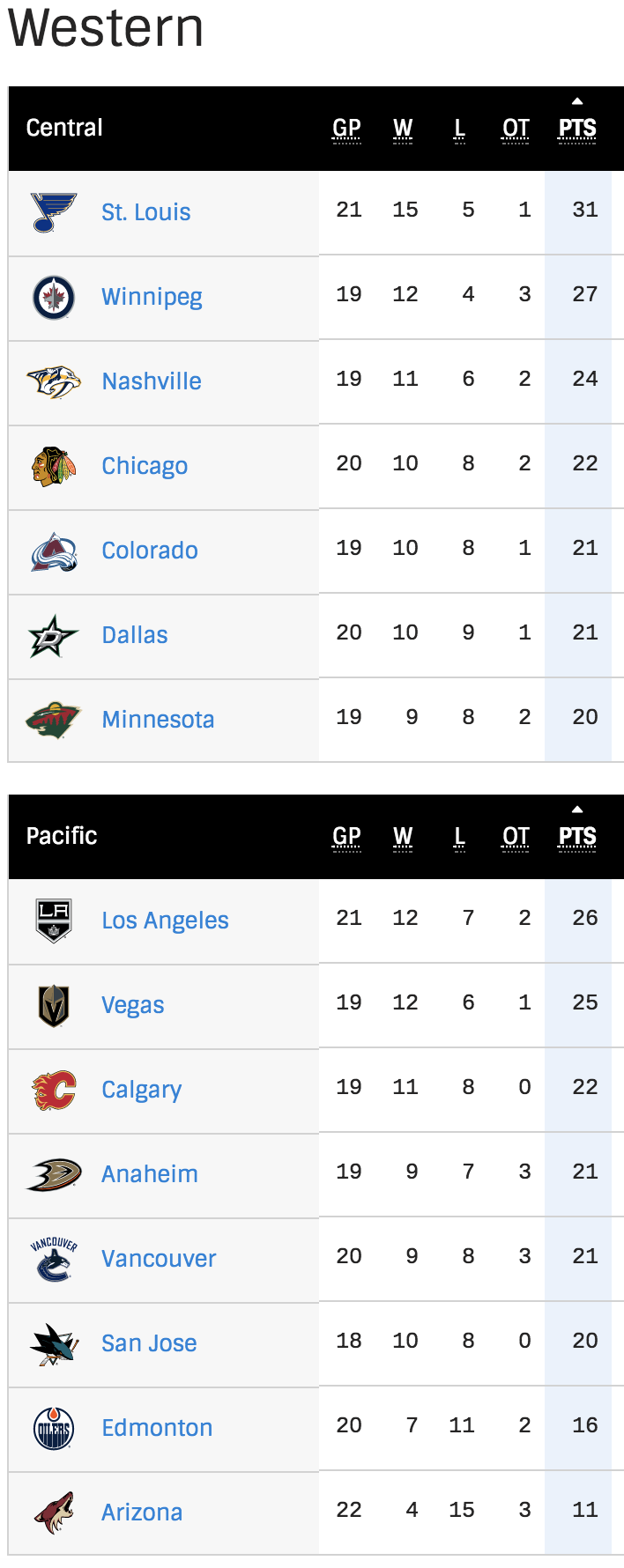Open the Calgary Flames logo
The image size is (624, 1568).
coord(54,1090)
